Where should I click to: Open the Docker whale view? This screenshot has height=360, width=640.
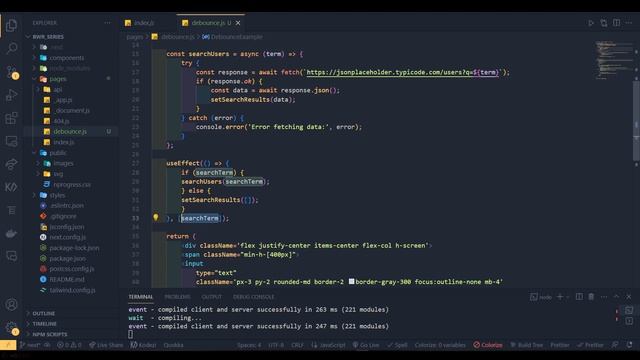(x=11, y=233)
